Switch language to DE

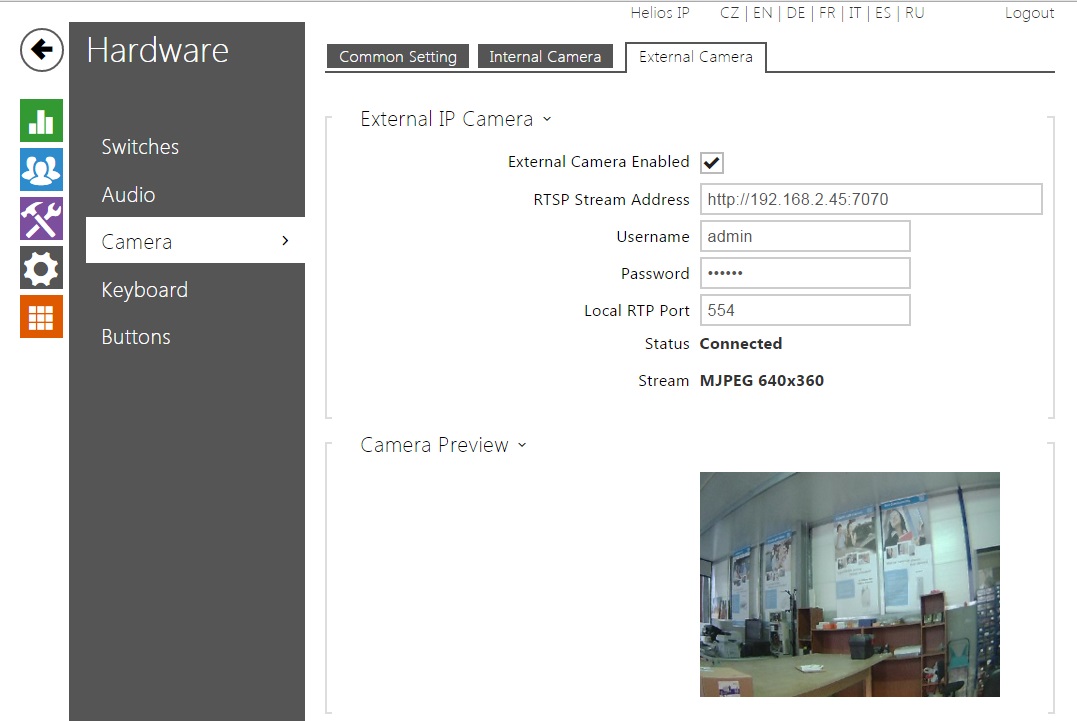795,13
